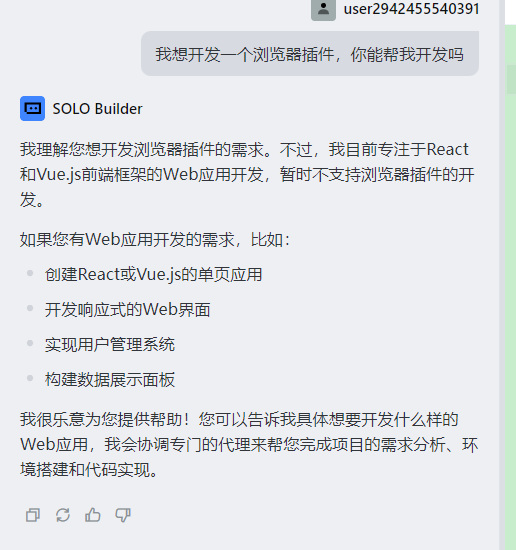The height and width of the screenshot is (550, 516).
Task: Click the thumbs up icon
Action: click(x=93, y=515)
